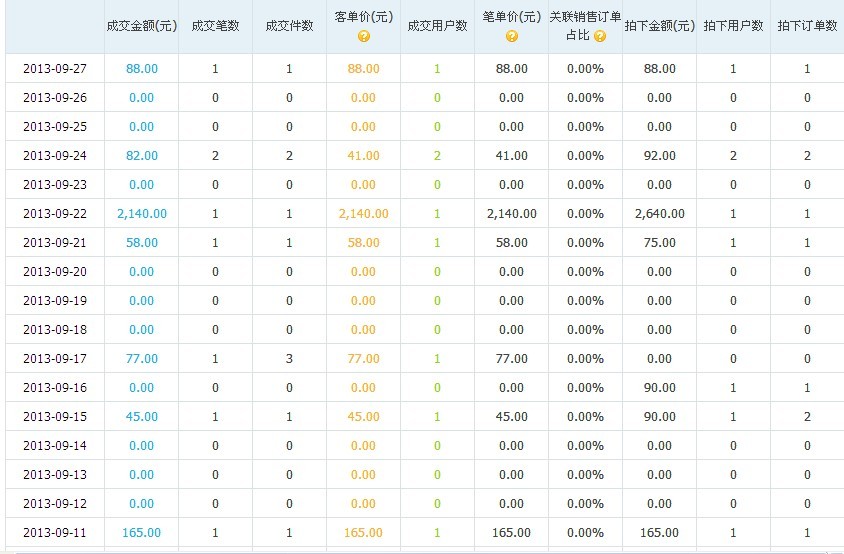Select the date cell 2013-09-20
Screen dimensions: 844x554
coord(55,272)
